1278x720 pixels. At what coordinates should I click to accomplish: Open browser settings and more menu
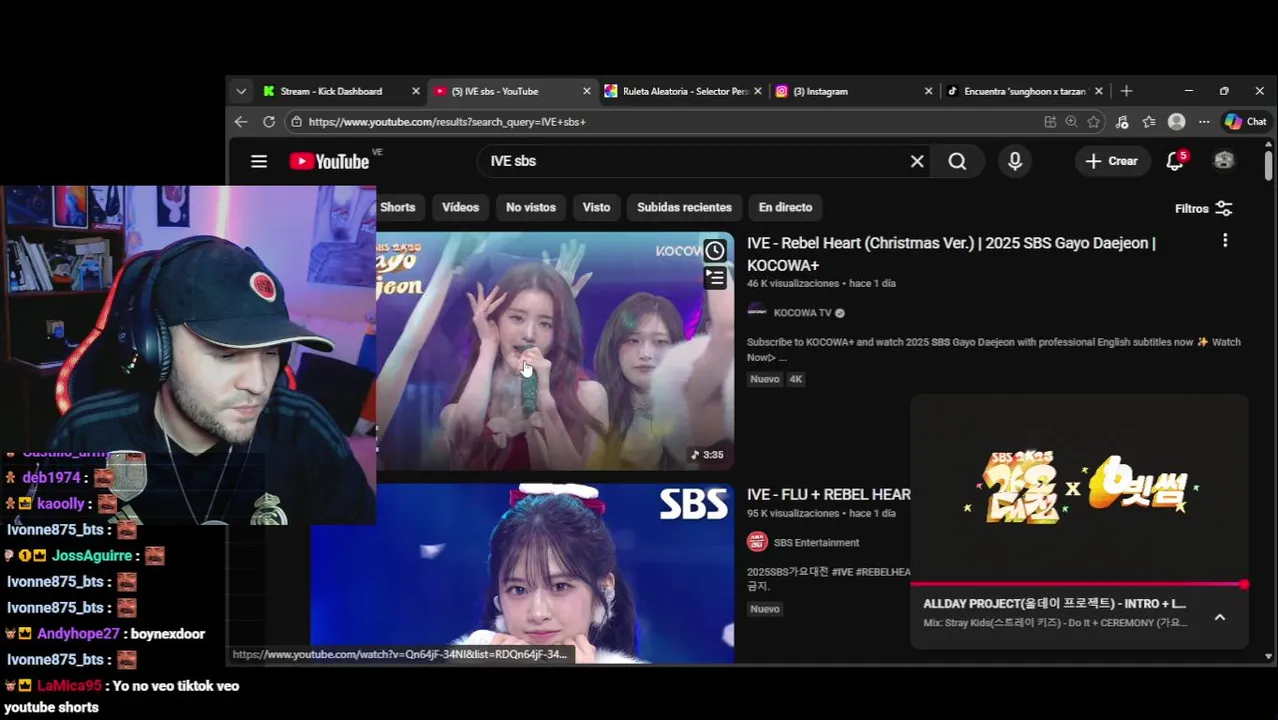(1204, 121)
